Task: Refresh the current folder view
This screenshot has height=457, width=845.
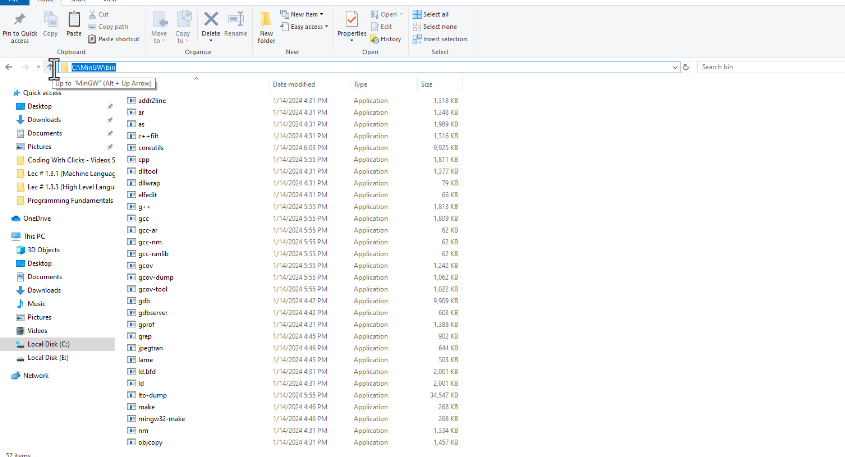Action: [x=686, y=67]
